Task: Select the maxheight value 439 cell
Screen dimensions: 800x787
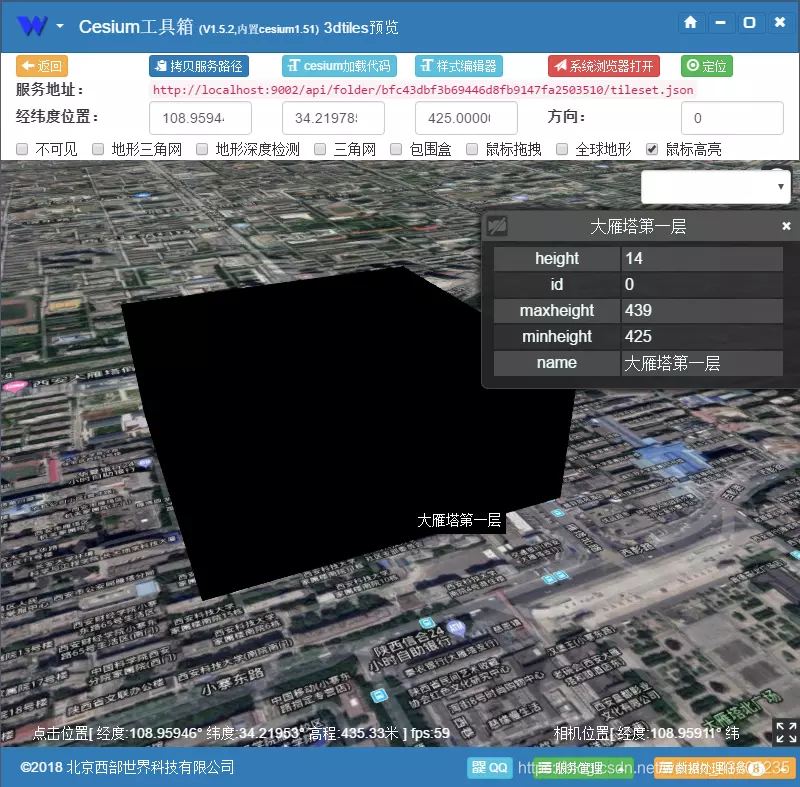Action: (702, 311)
